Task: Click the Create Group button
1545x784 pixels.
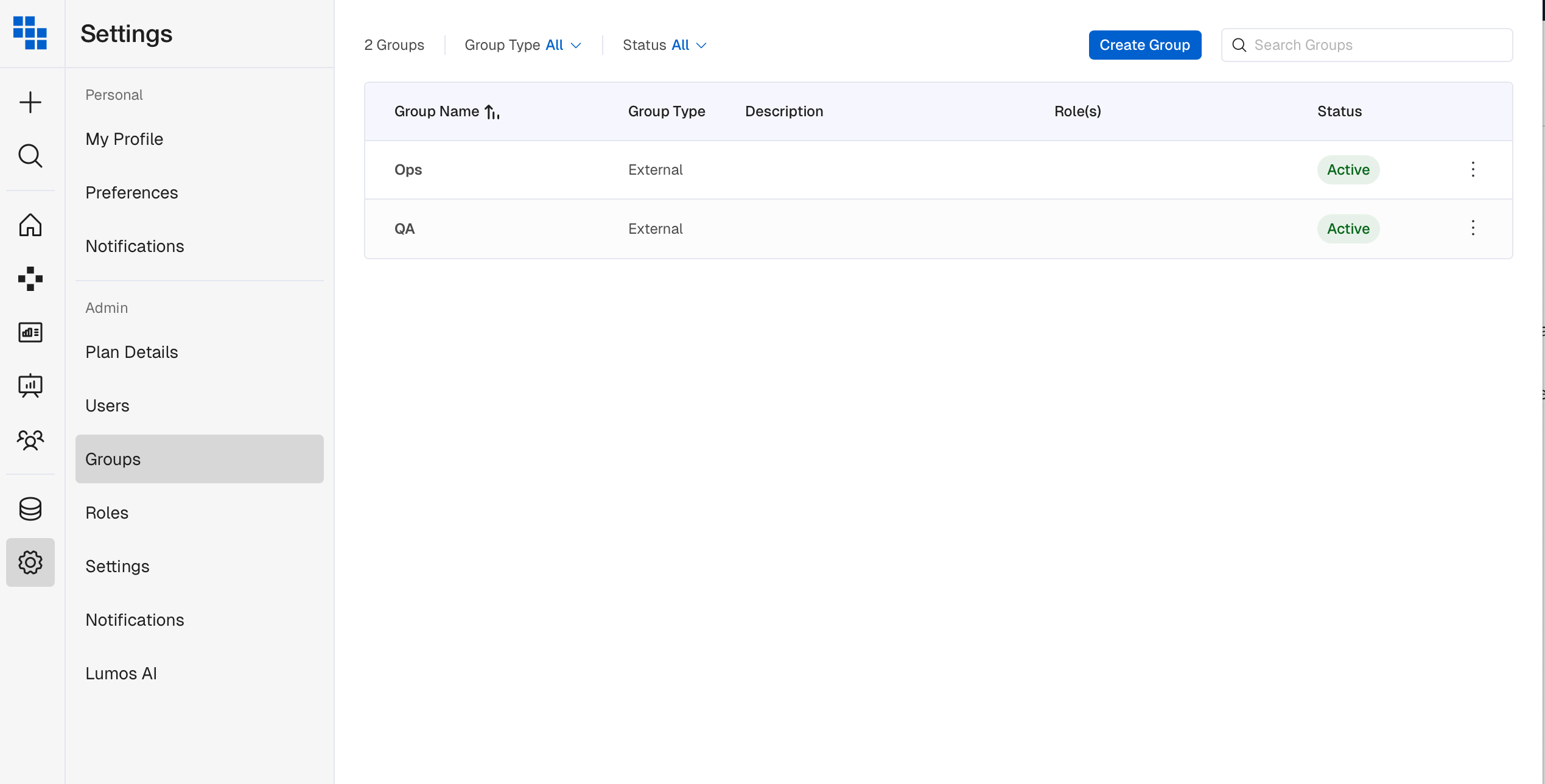Action: pyautogui.click(x=1144, y=45)
